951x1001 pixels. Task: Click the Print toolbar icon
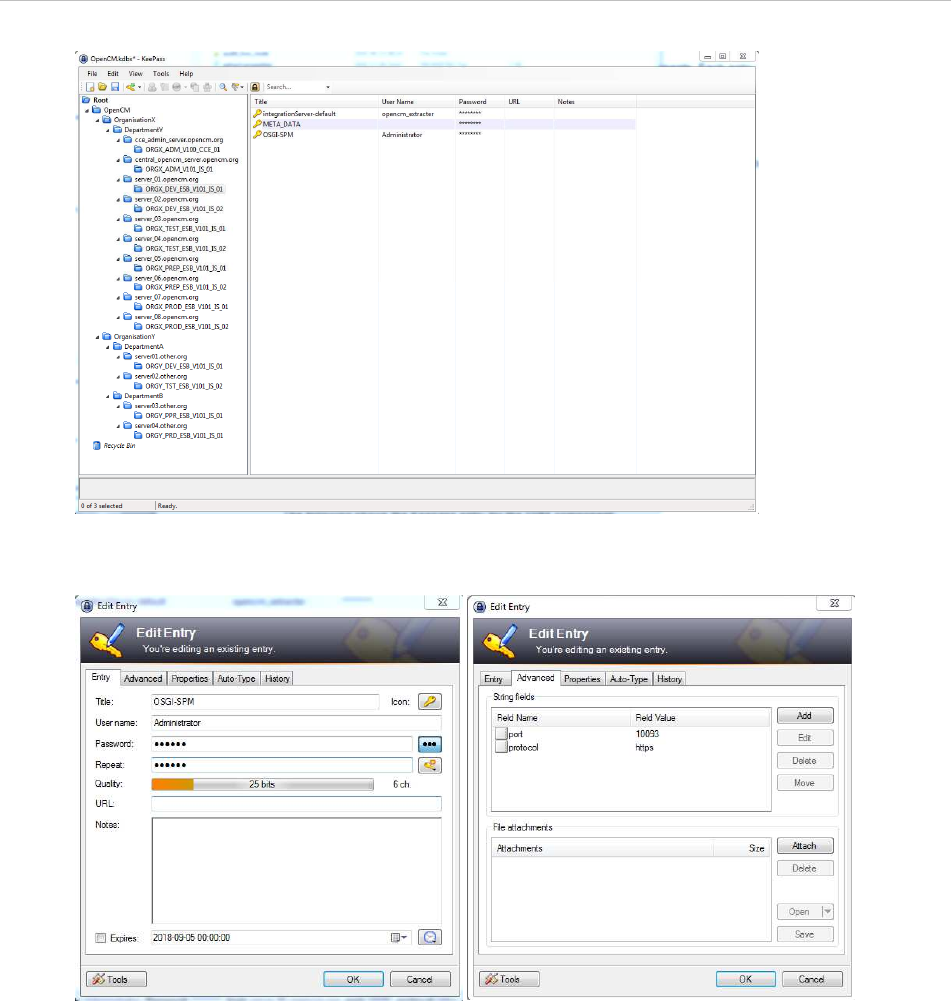[207, 87]
